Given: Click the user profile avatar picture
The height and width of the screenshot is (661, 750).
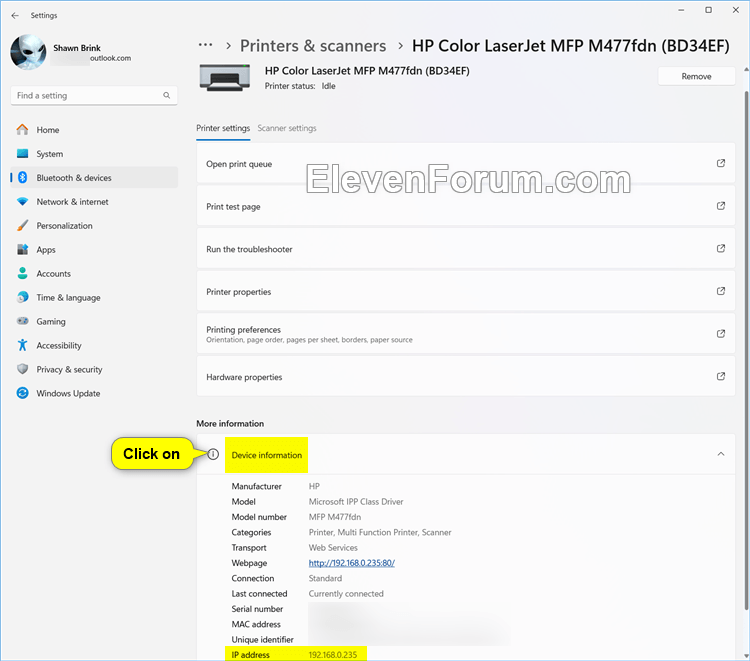Looking at the screenshot, I should [x=28, y=52].
